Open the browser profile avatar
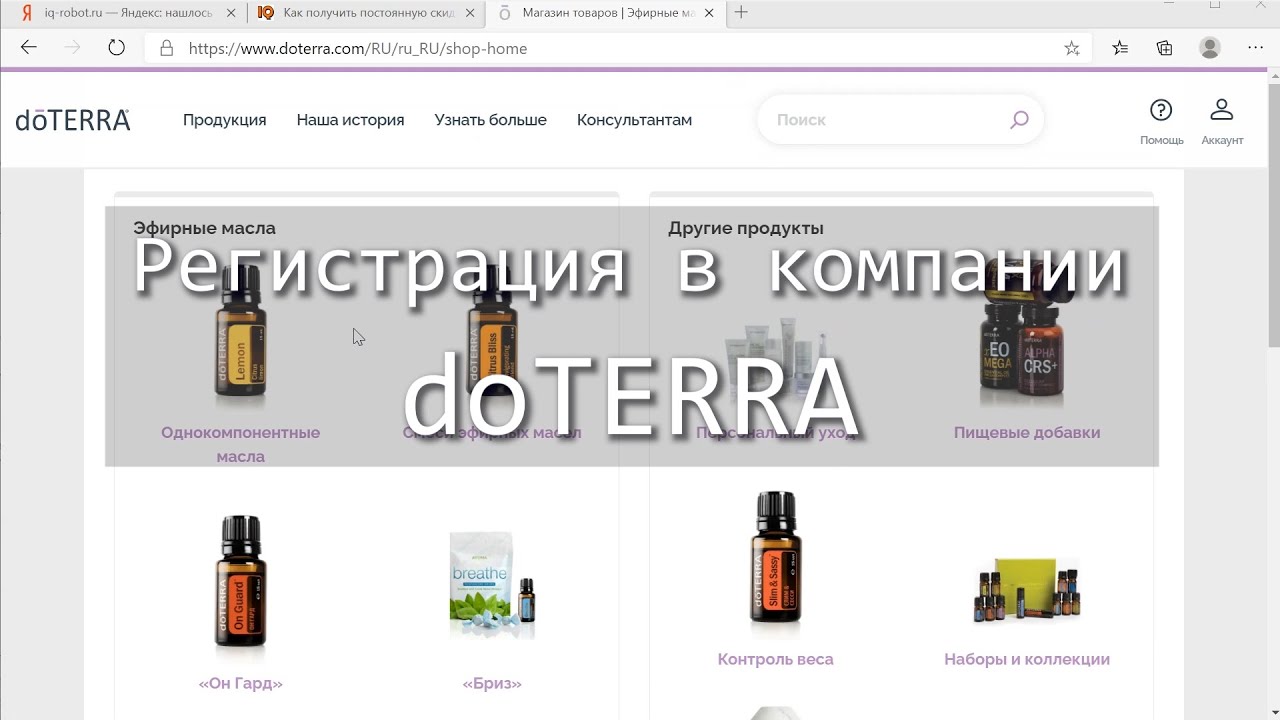The height and width of the screenshot is (720, 1280). (x=1210, y=48)
